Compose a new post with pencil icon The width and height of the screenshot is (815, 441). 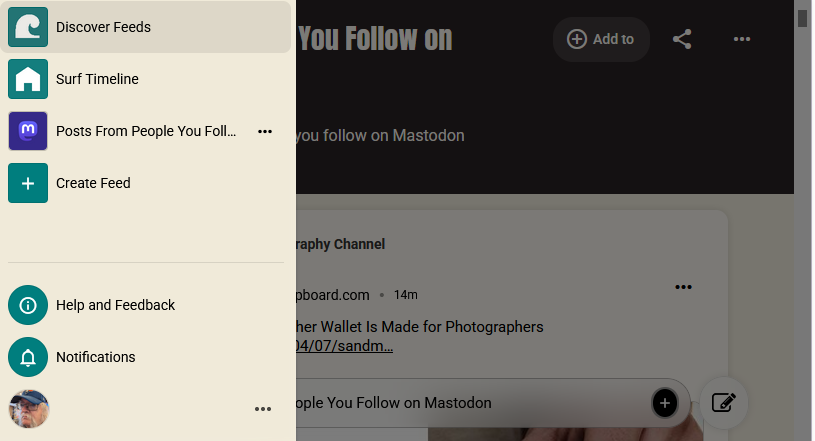(723, 403)
